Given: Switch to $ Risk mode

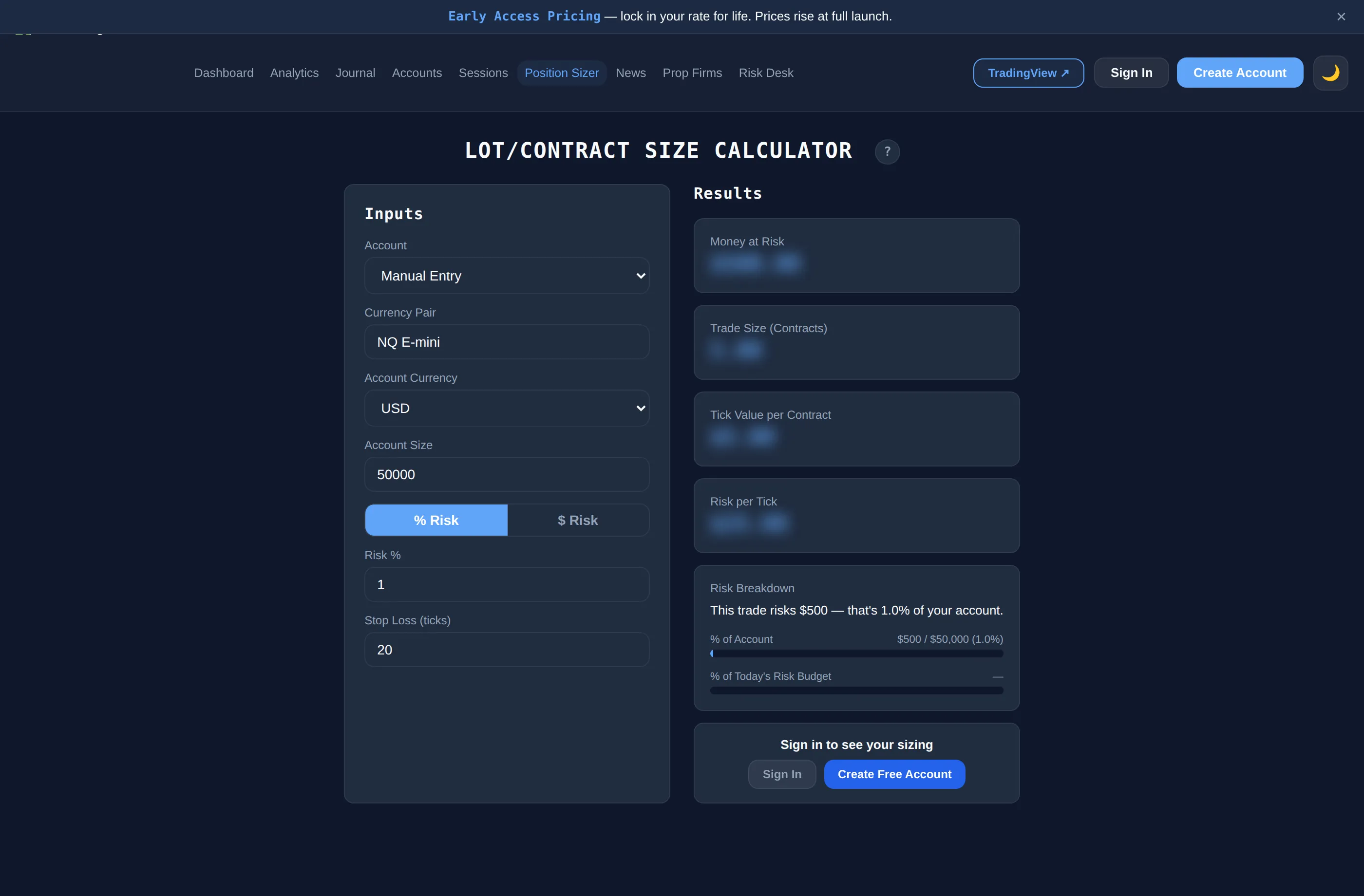Looking at the screenshot, I should 578,520.
